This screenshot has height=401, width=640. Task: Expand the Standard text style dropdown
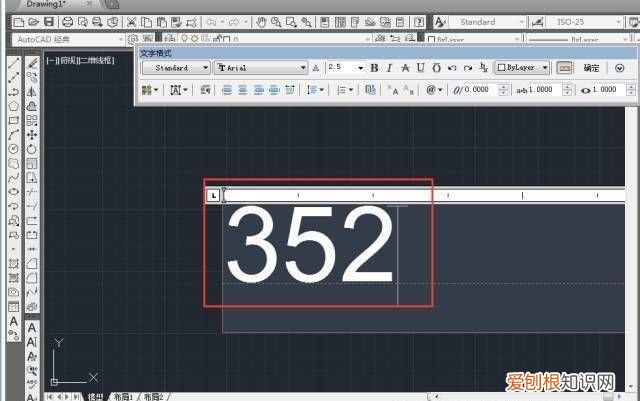(x=176, y=68)
